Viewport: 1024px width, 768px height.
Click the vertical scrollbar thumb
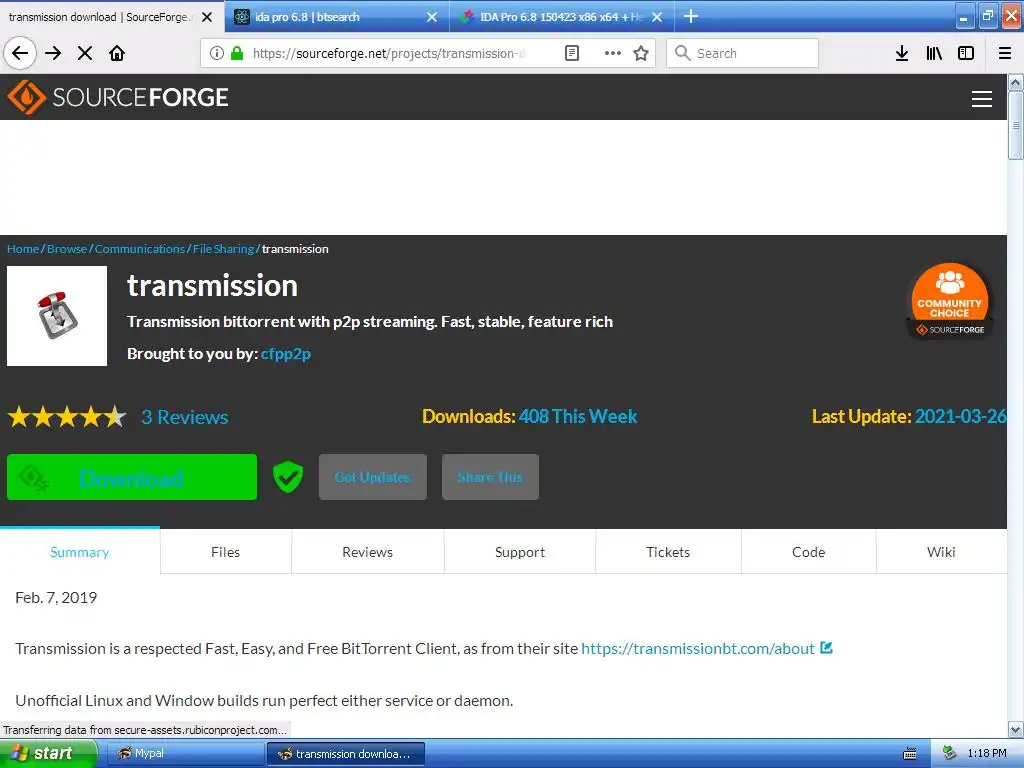tap(1016, 125)
